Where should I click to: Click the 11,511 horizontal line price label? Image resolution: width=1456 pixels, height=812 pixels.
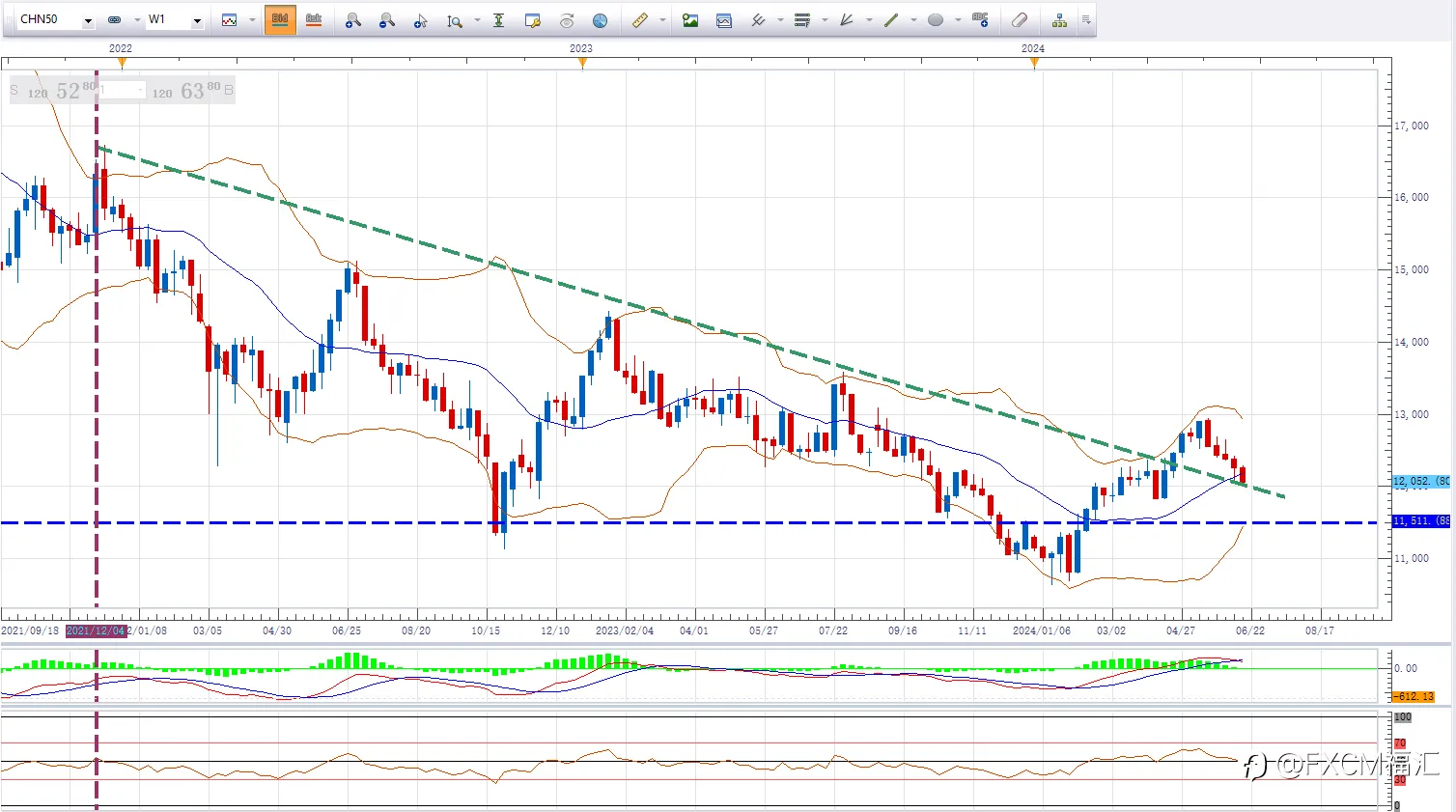(1420, 521)
